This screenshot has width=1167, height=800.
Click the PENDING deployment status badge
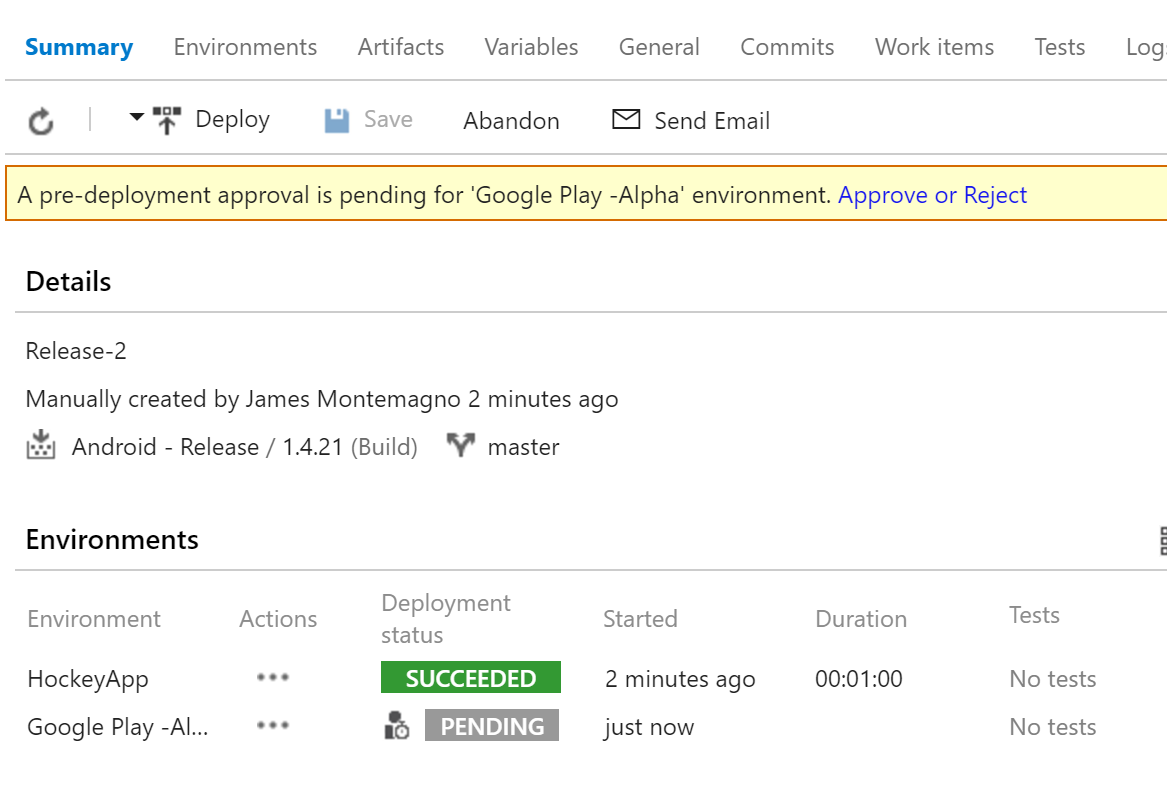[492, 725]
